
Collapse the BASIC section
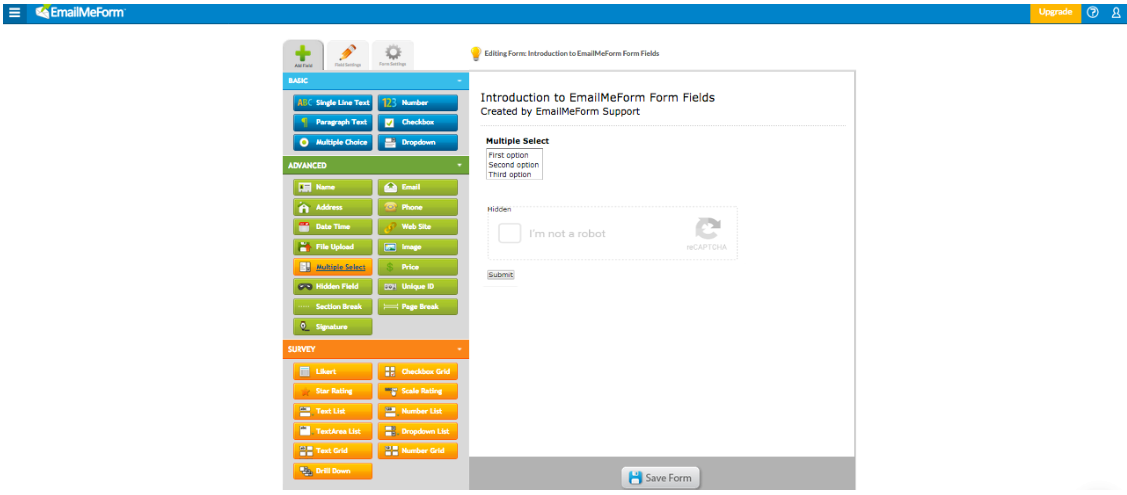(x=459, y=81)
